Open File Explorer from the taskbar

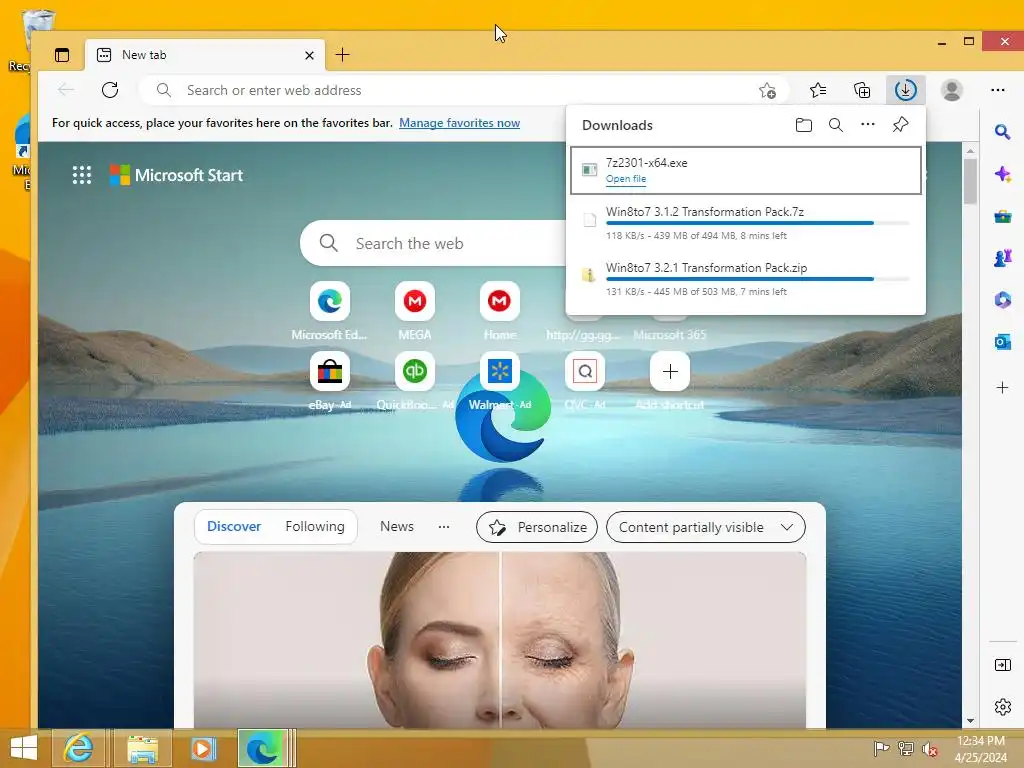[x=142, y=748]
